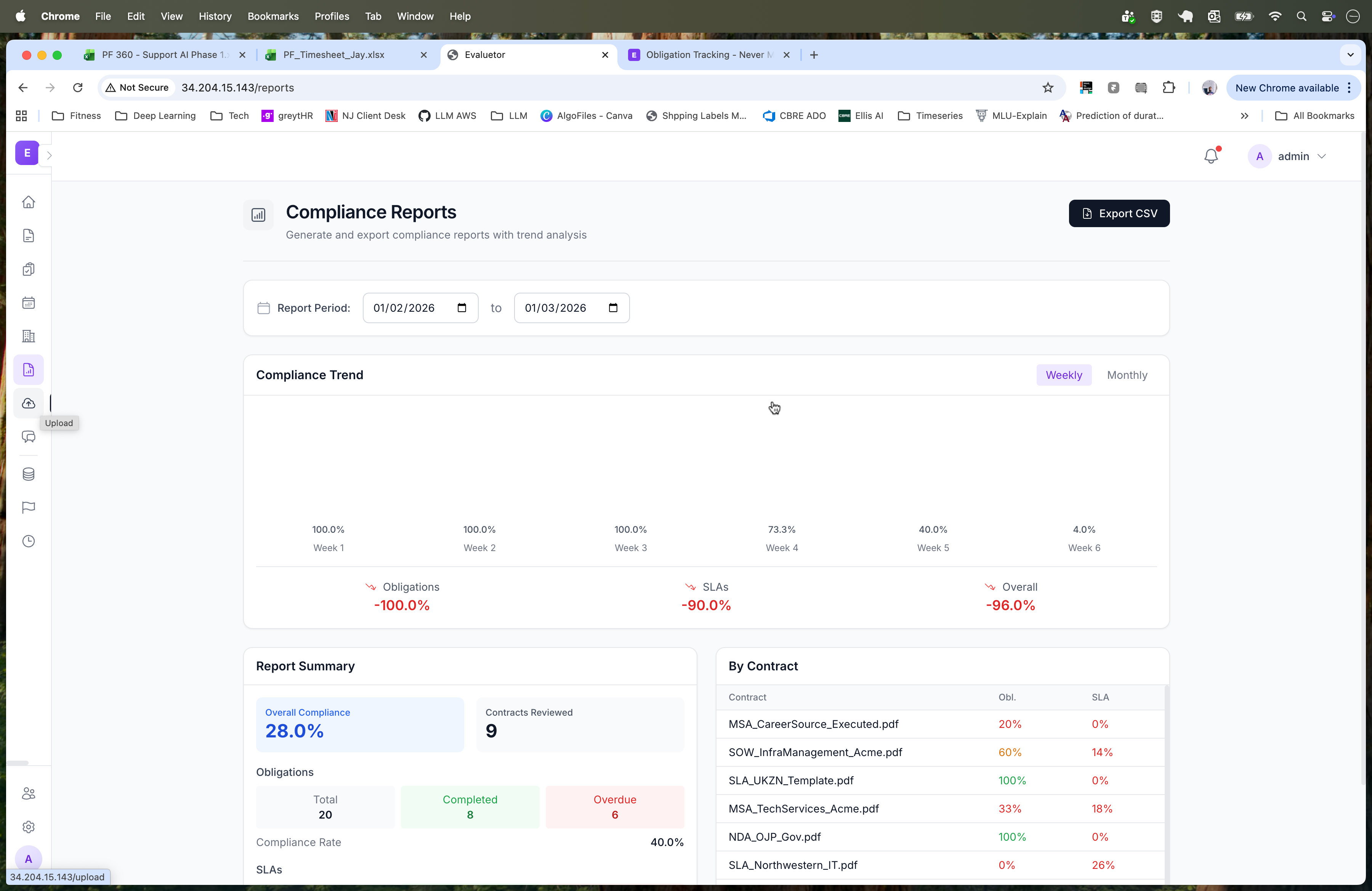Select the Flag icon in the sidebar
Screen dimensions: 1372x891
28,507
